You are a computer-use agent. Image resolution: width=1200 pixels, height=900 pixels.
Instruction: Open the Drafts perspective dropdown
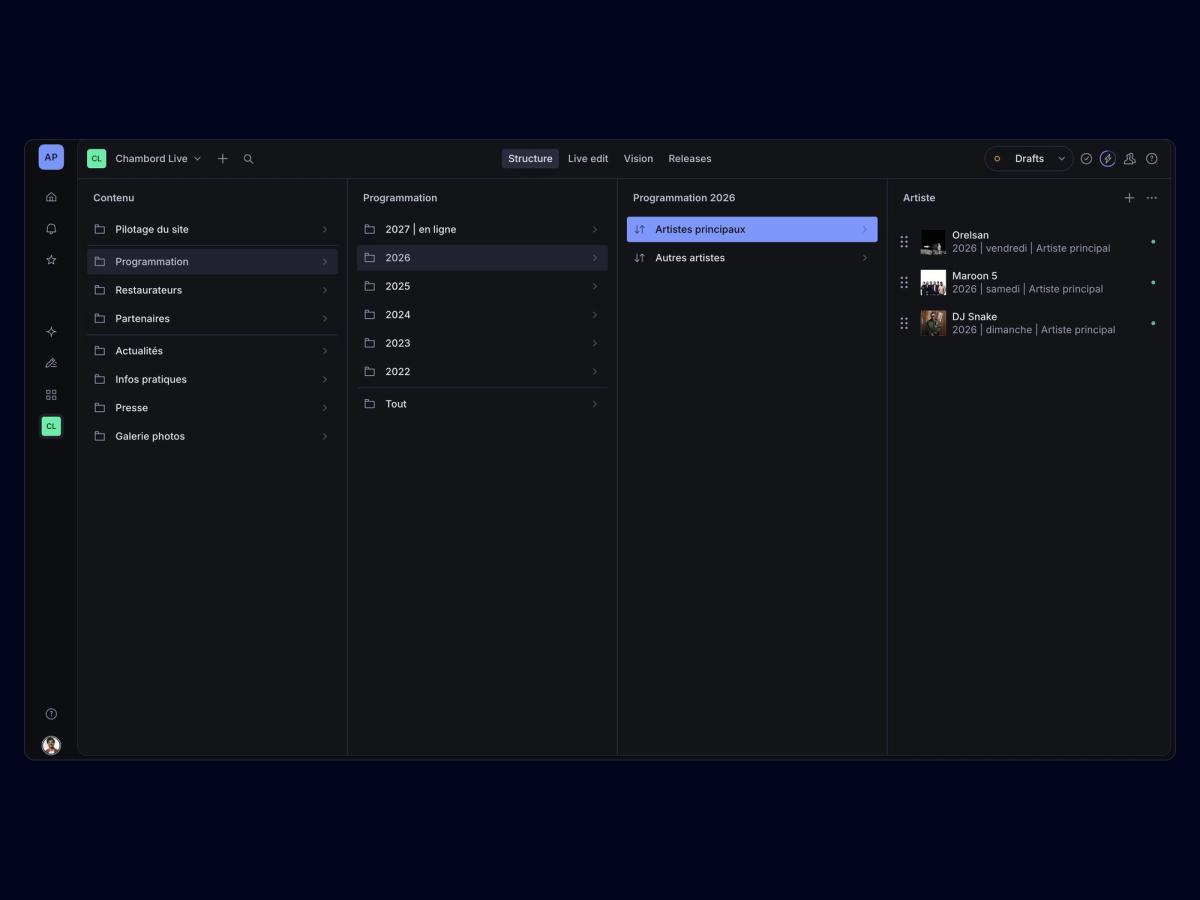click(1029, 159)
